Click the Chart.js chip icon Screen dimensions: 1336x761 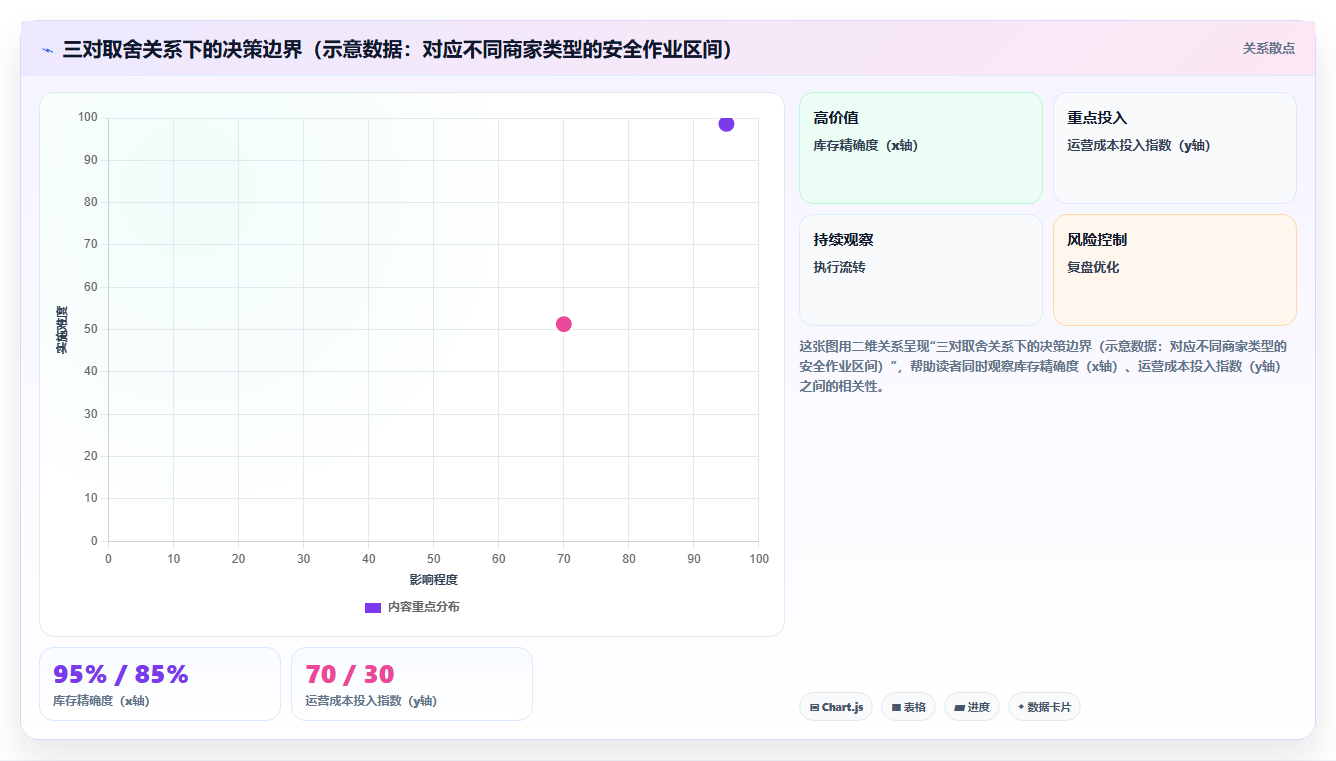point(815,707)
